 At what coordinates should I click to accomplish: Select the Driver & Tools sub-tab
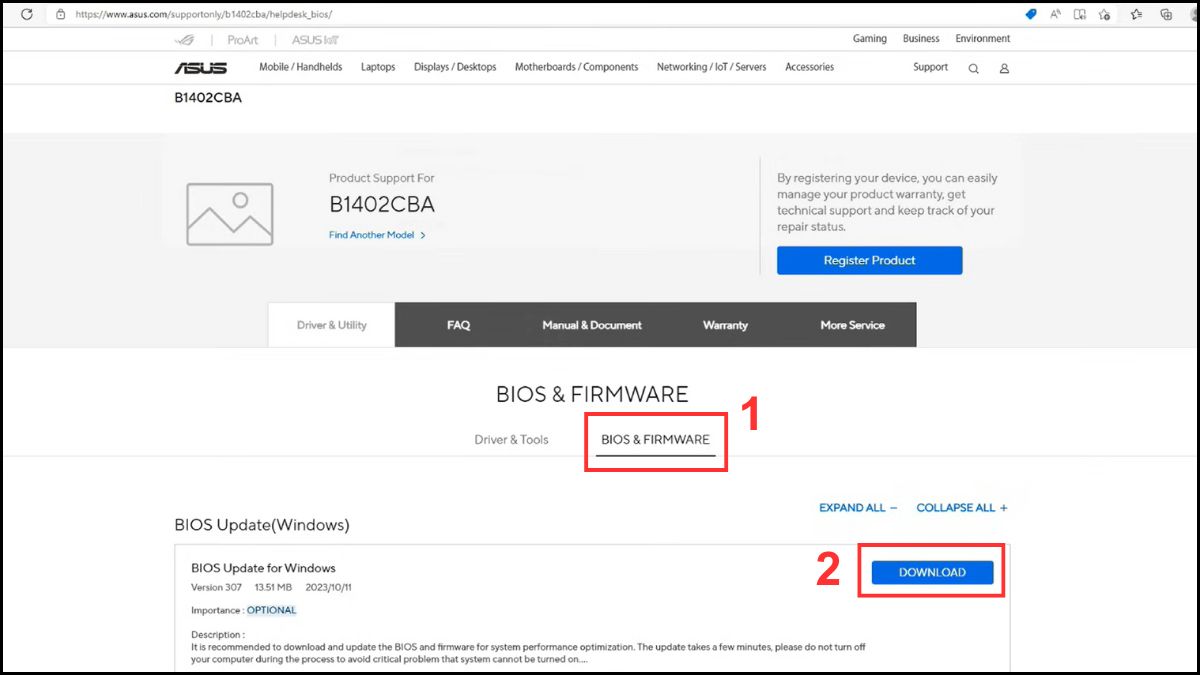pyautogui.click(x=511, y=439)
